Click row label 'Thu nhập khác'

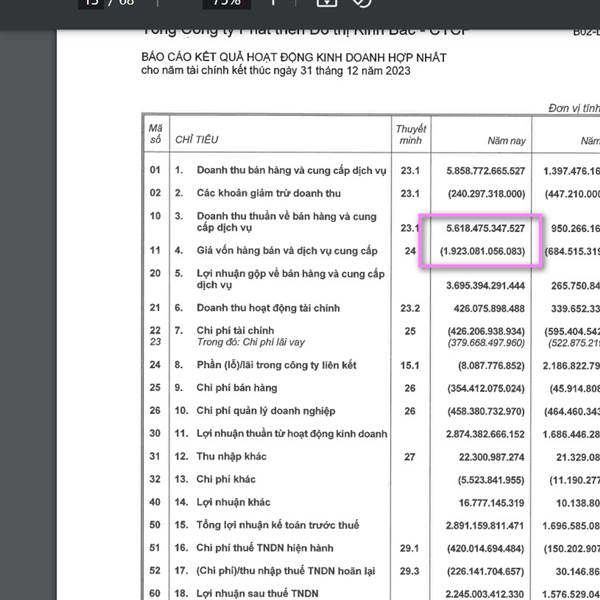click(232, 457)
